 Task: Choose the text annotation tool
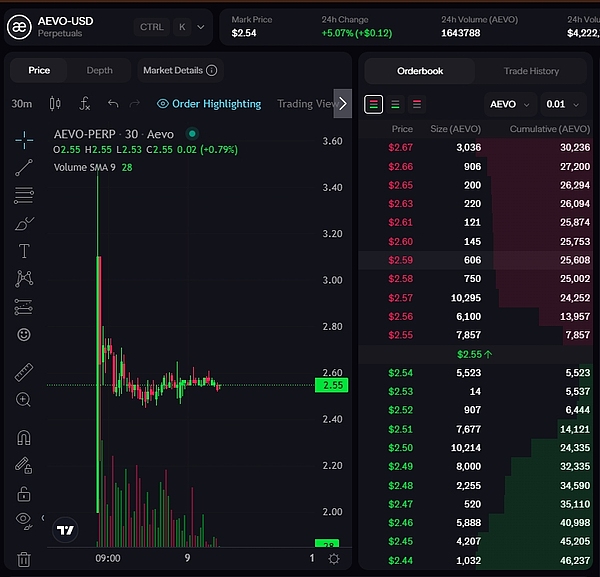click(24, 251)
